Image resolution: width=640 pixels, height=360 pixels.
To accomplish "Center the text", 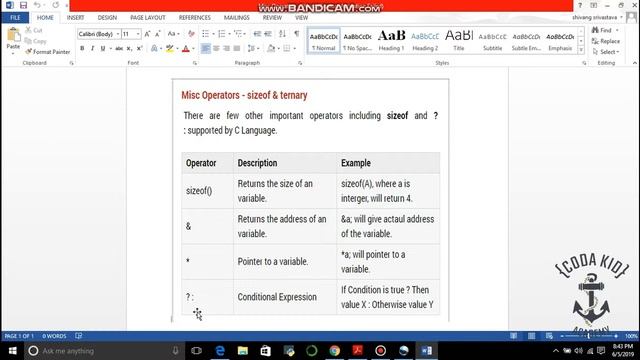I will (216, 48).
